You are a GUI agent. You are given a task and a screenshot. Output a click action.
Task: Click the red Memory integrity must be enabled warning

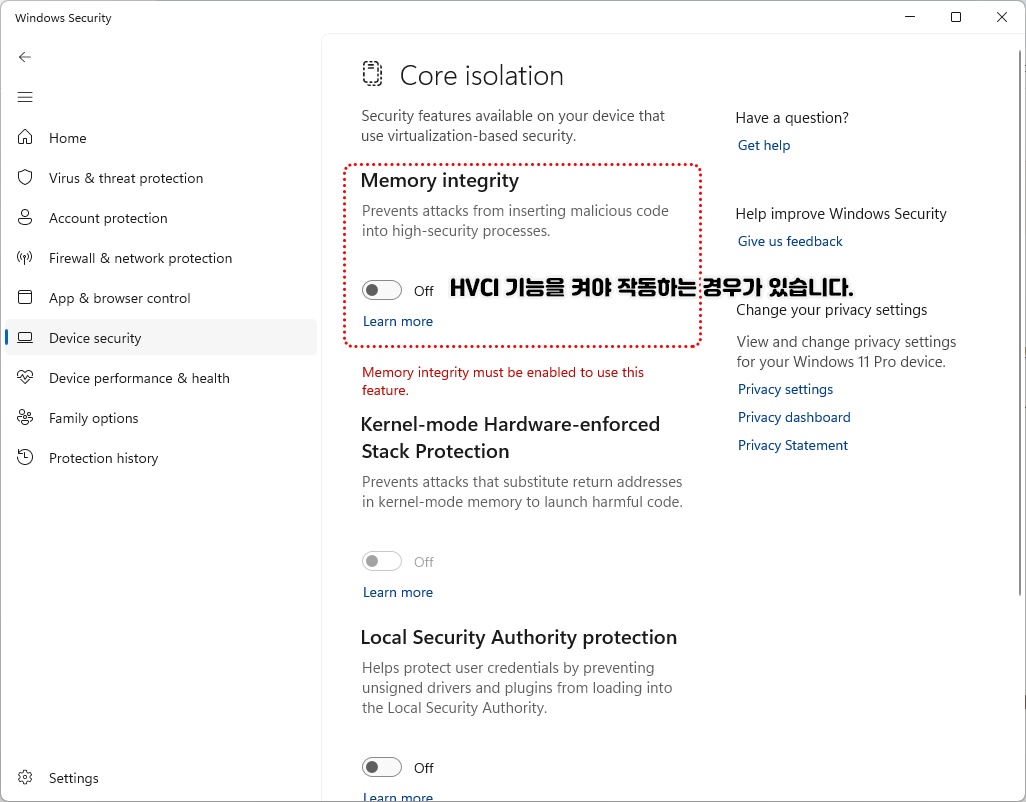coord(503,381)
